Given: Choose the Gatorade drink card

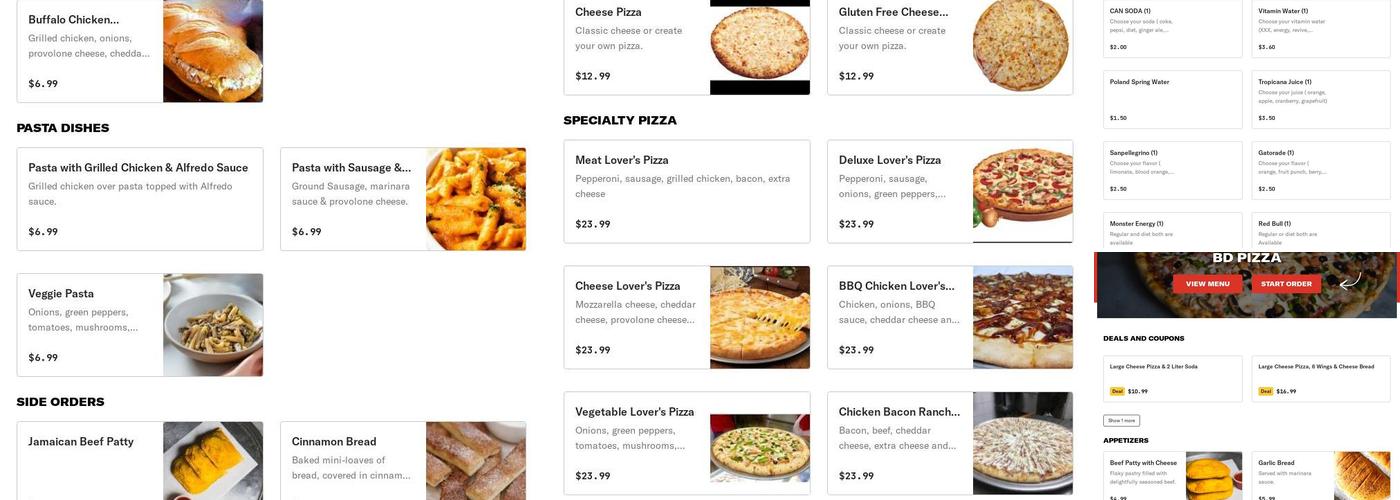Looking at the screenshot, I should (1320, 170).
